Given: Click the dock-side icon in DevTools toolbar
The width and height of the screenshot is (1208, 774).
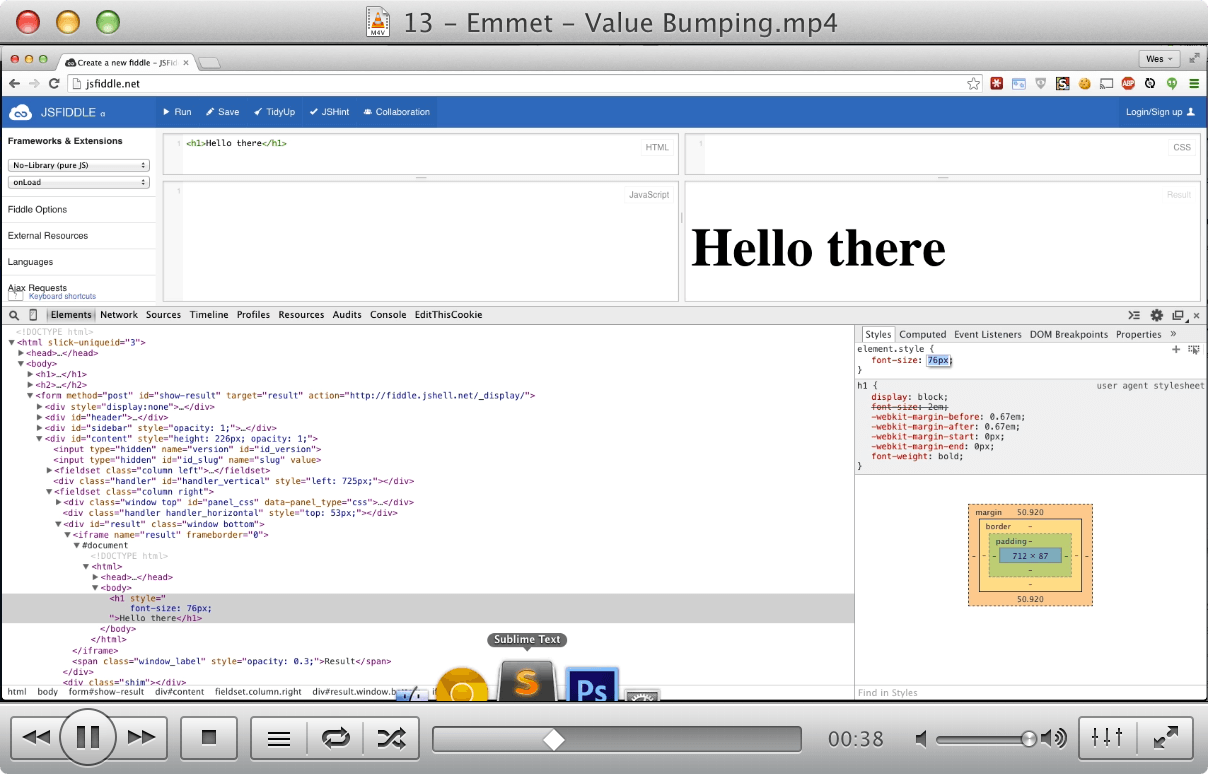Looking at the screenshot, I should point(1177,314).
